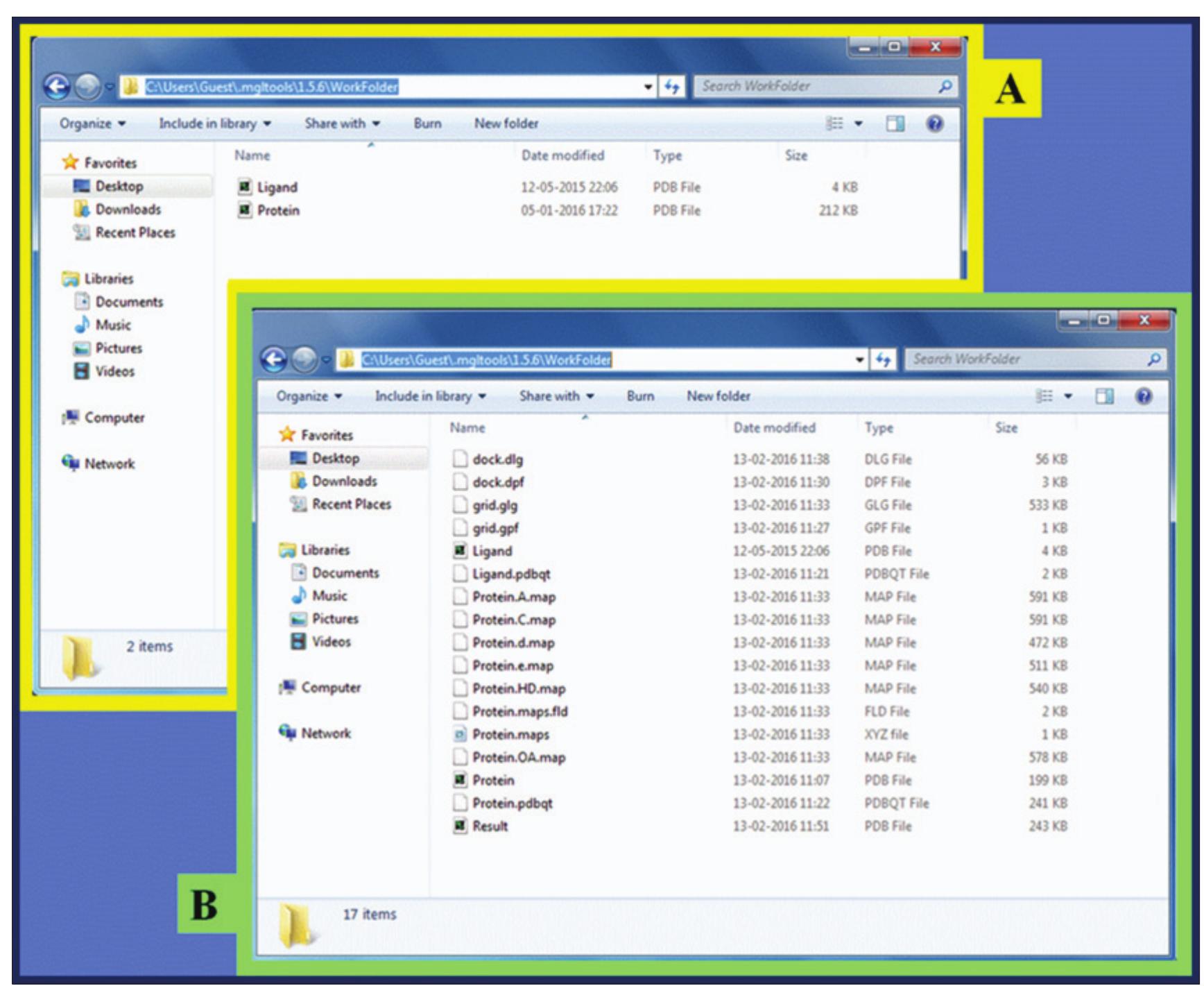Screen dimensions: 1204x986
Task: Open the Share with dropdown in the front window
Action: (556, 396)
